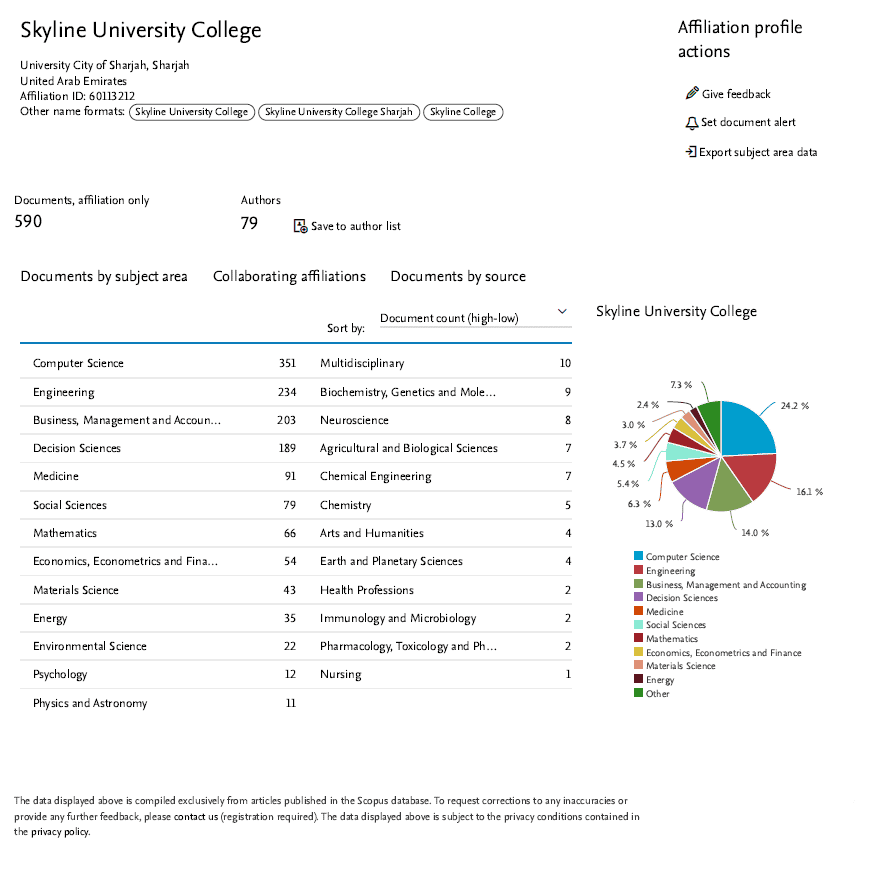Screen dimensions: 881x880
Task: Click the Give feedback pencil icon
Action: 692,93
